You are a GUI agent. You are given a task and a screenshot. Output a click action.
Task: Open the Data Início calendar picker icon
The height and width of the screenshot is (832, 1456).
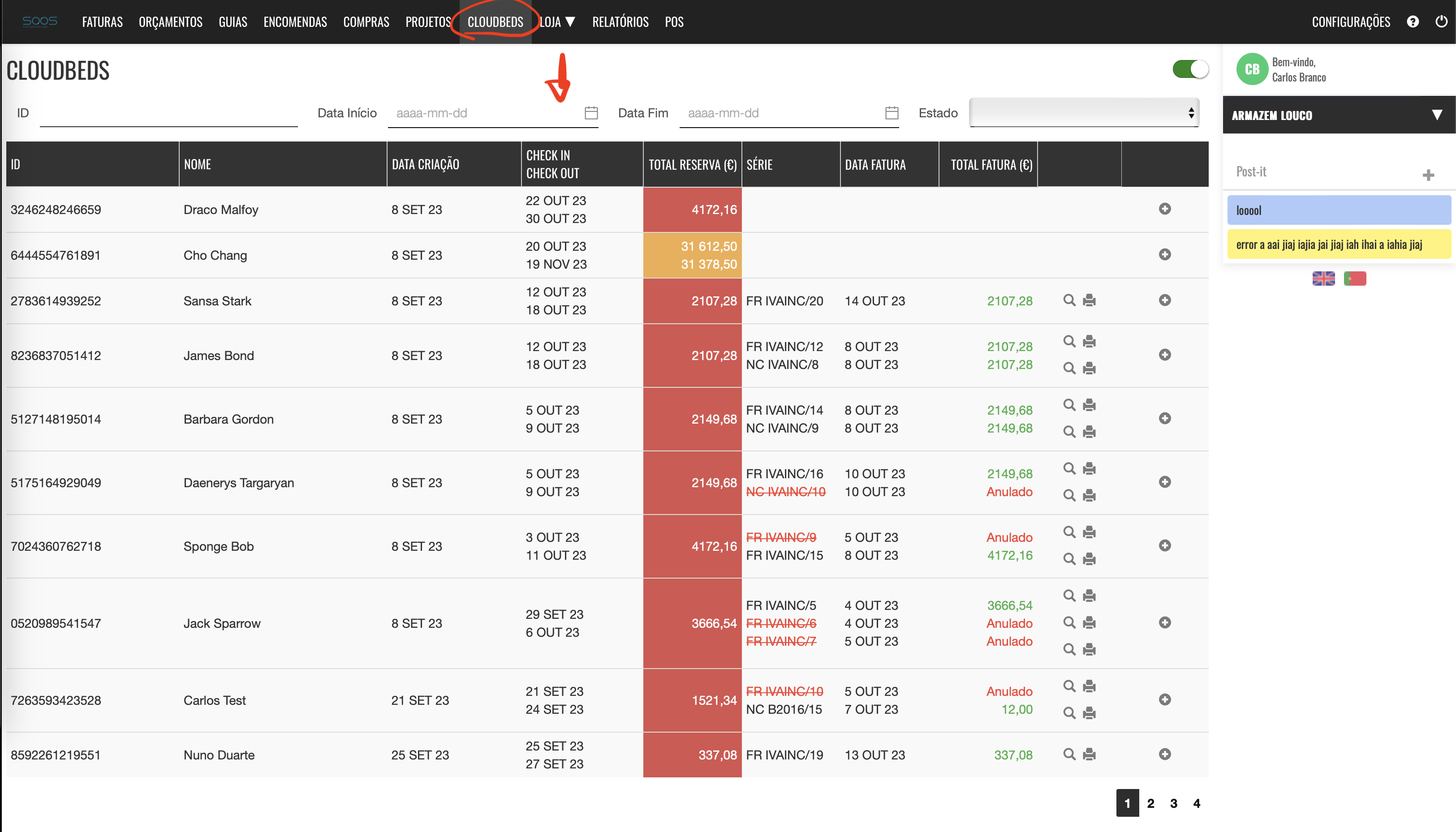pyautogui.click(x=591, y=112)
